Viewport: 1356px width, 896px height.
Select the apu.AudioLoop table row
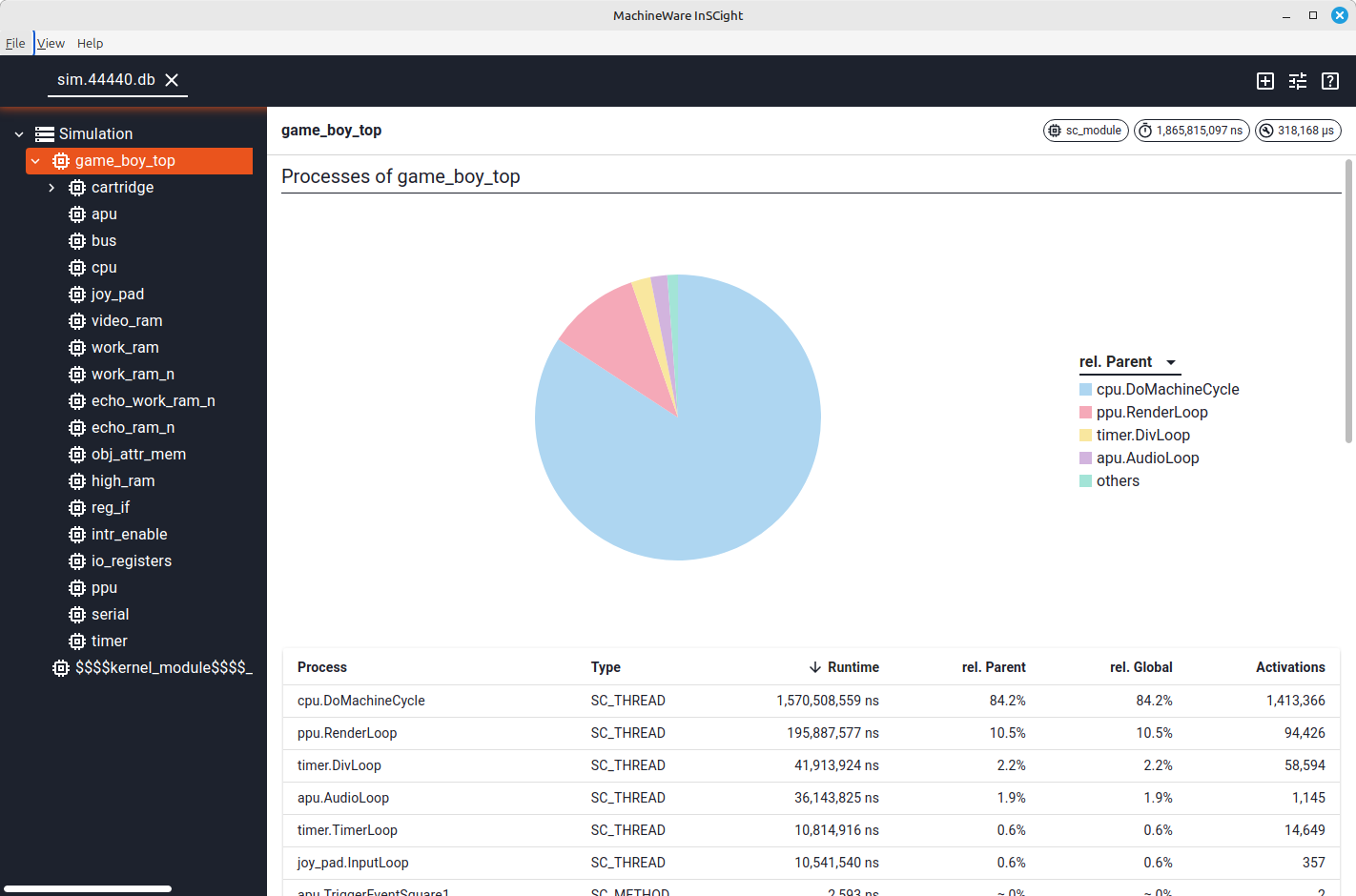tap(812, 798)
